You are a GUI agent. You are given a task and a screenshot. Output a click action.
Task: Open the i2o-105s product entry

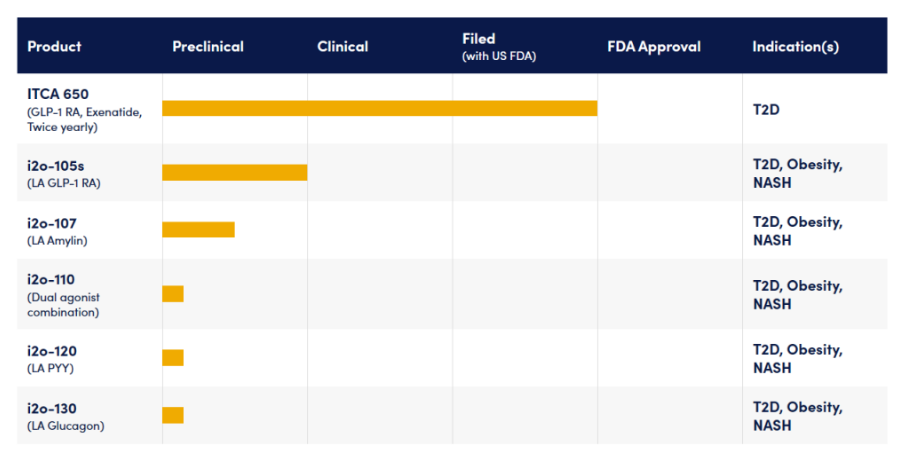(x=56, y=165)
